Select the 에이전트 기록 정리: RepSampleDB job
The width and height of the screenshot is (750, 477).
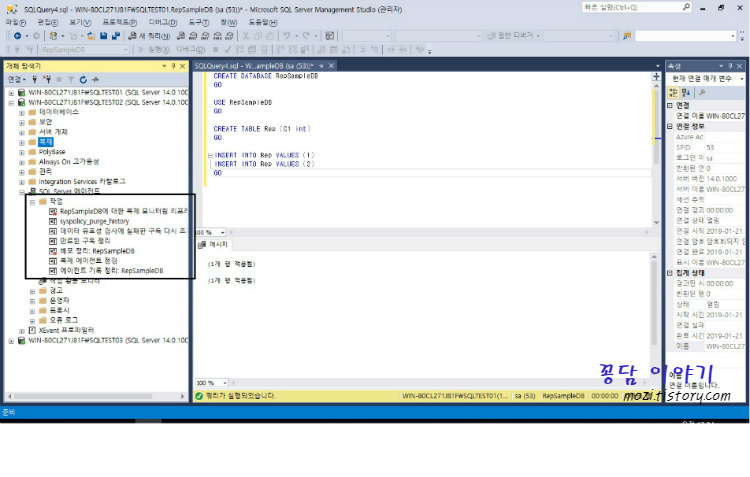pyautogui.click(x=111, y=271)
